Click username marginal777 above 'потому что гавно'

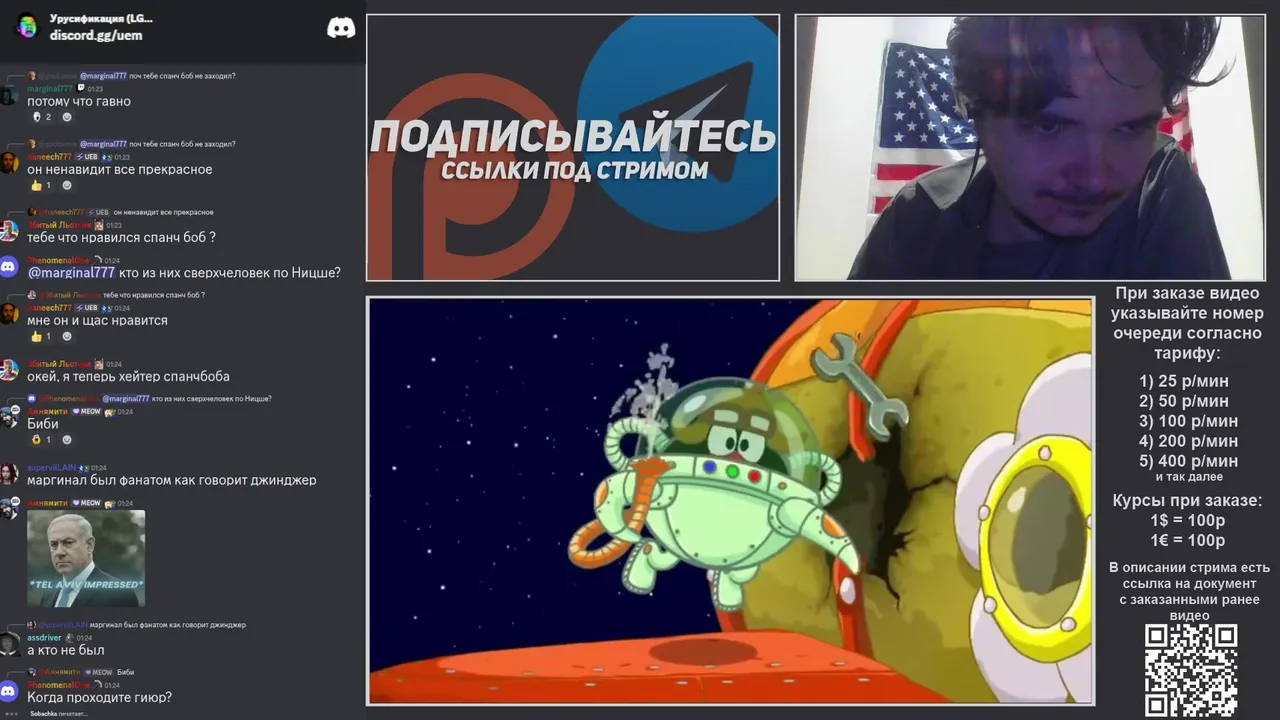click(50, 88)
